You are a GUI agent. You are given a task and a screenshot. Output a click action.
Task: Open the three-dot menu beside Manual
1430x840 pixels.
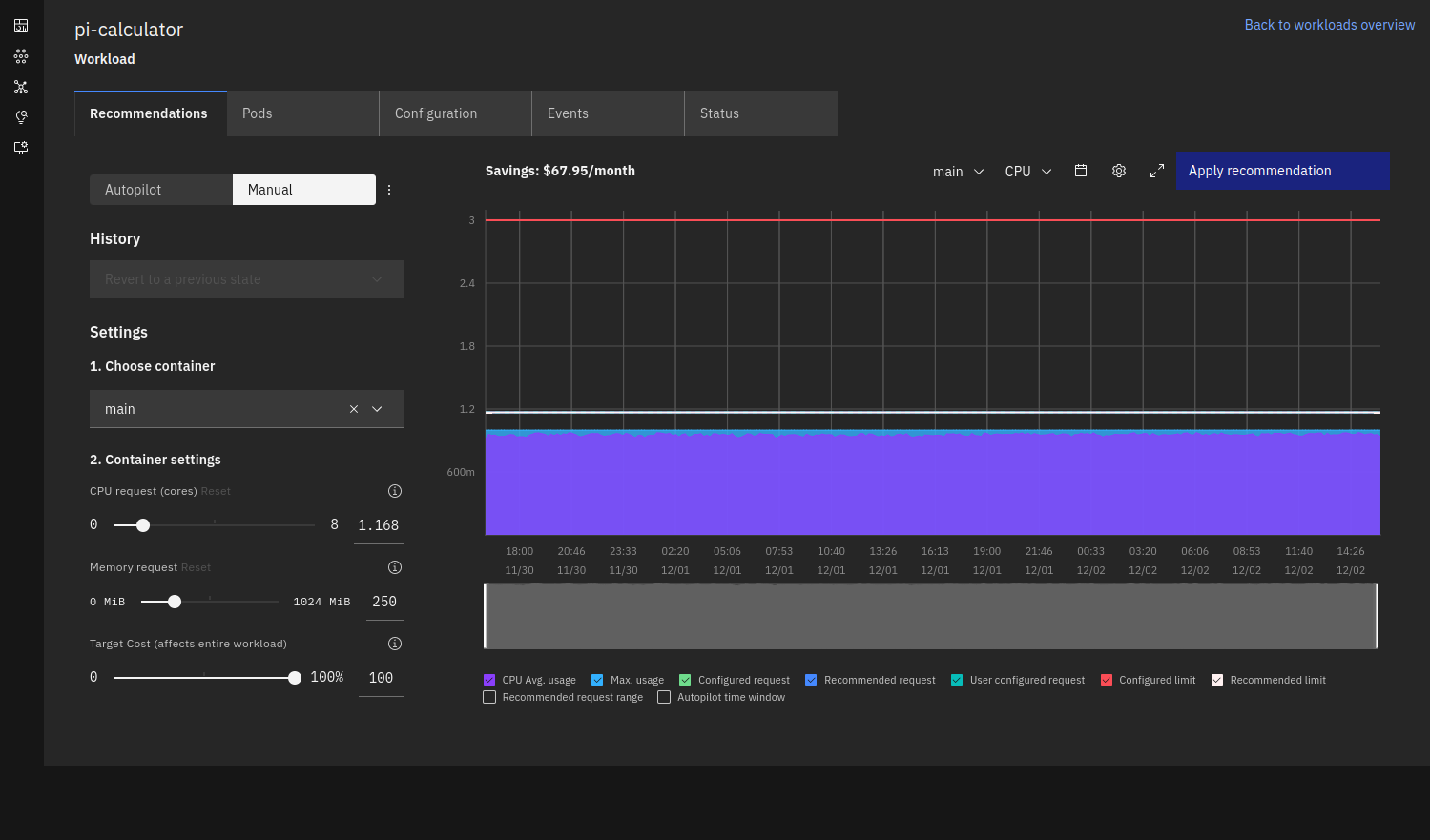389,190
